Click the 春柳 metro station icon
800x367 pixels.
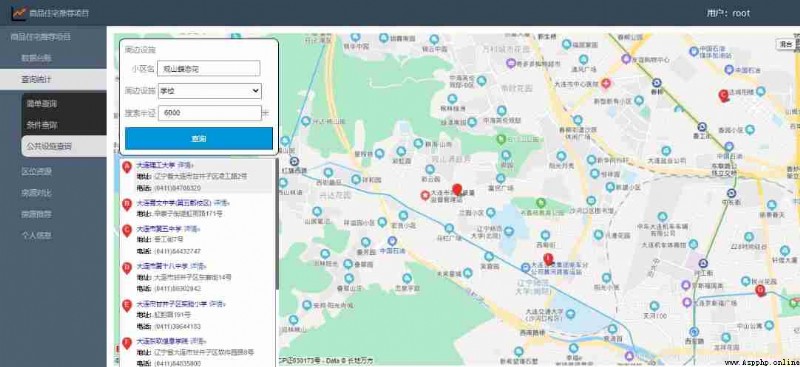point(657,82)
